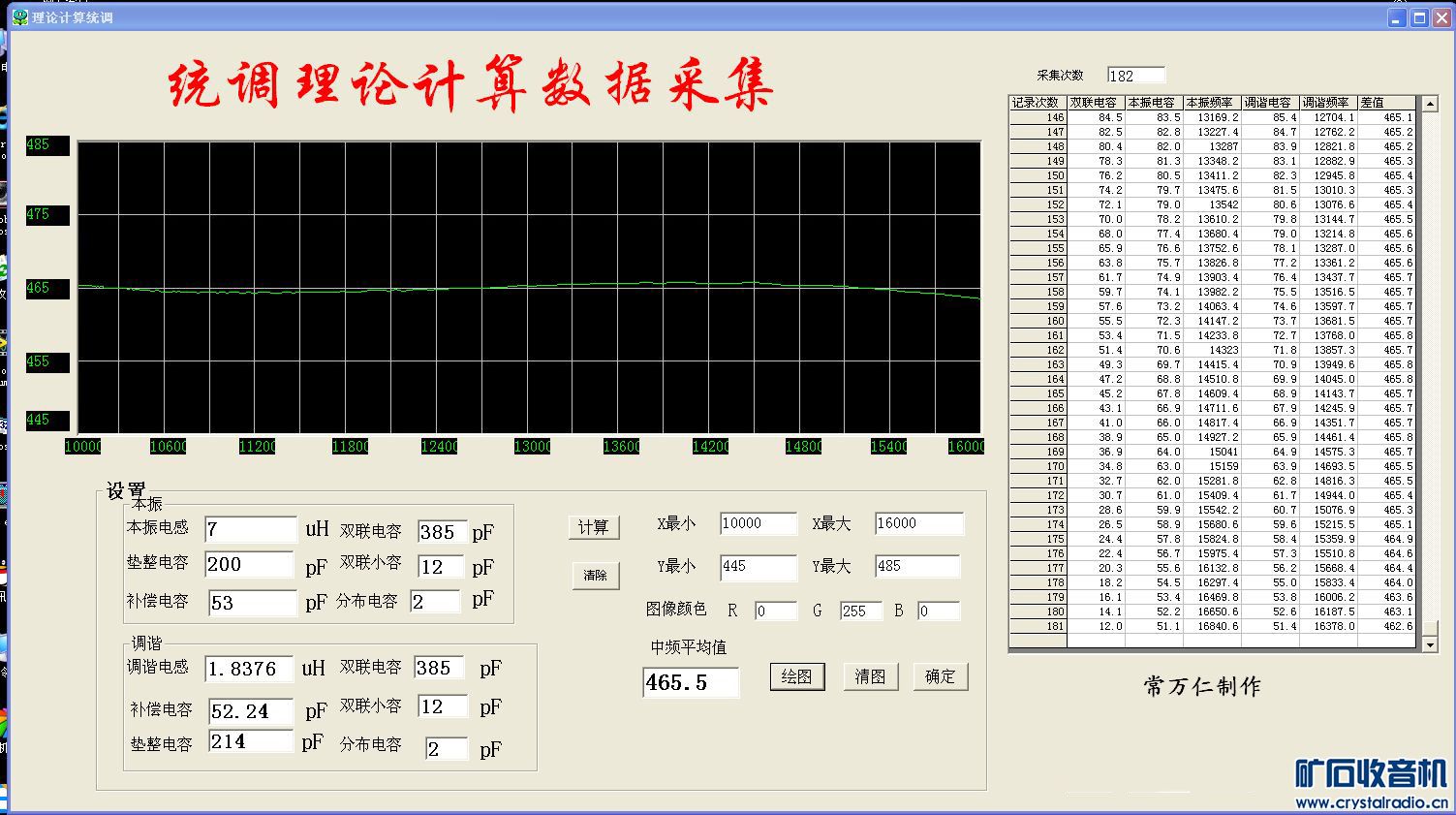Confirm with the 确定 button
This screenshot has height=815, width=1456.
(x=940, y=676)
